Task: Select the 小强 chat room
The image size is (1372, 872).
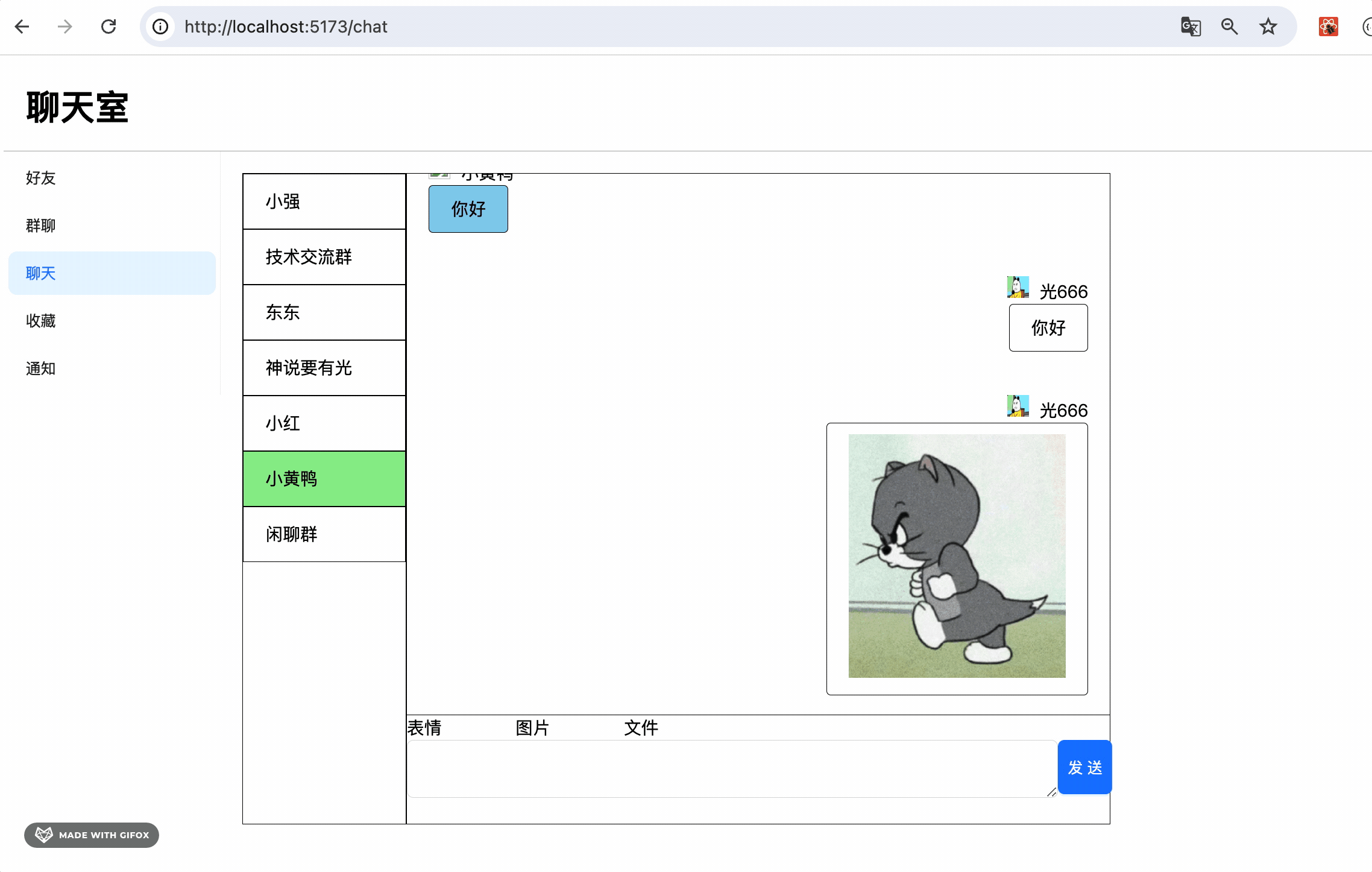Action: tap(324, 201)
